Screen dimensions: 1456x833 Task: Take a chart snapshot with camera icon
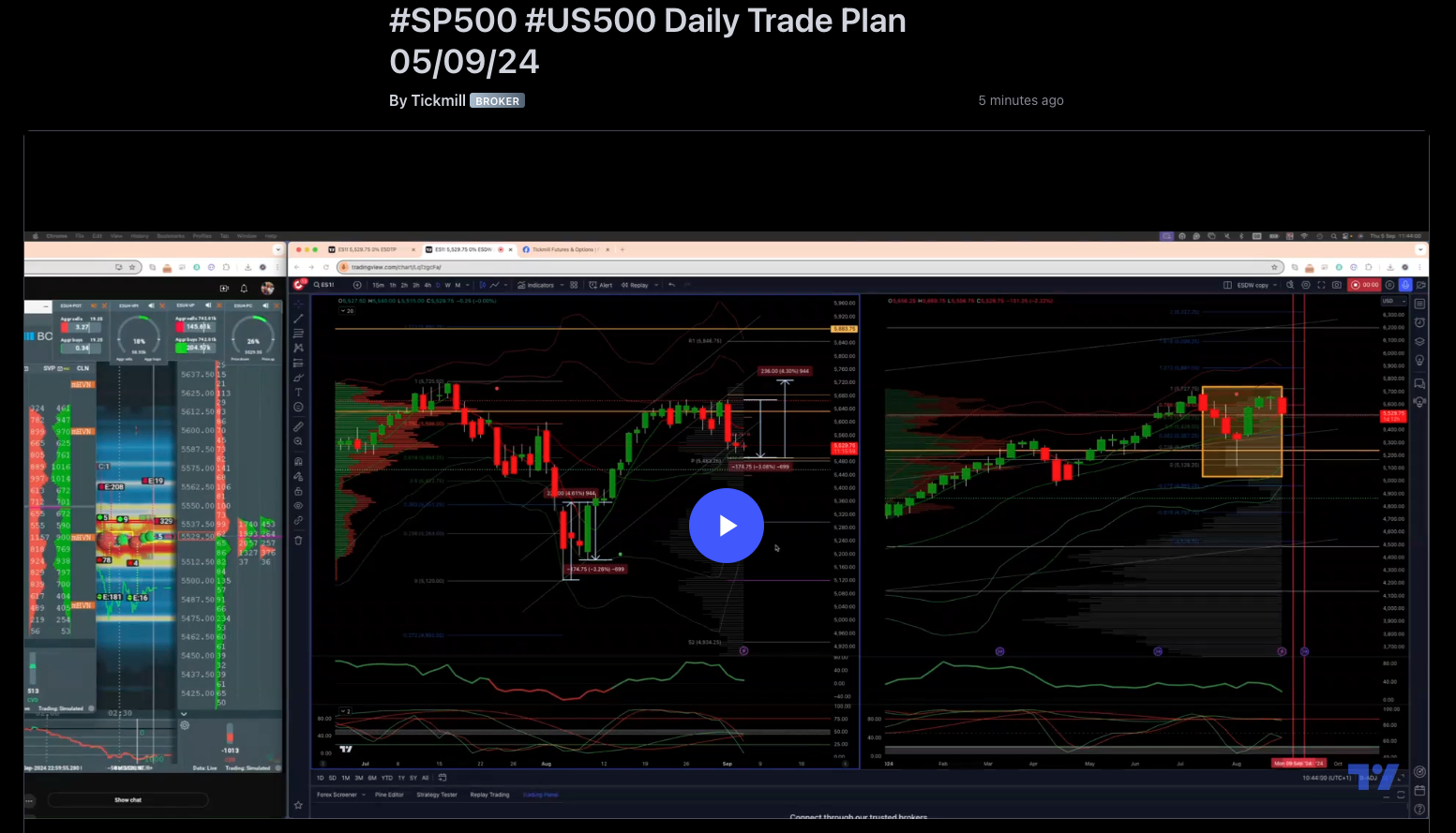1337,285
